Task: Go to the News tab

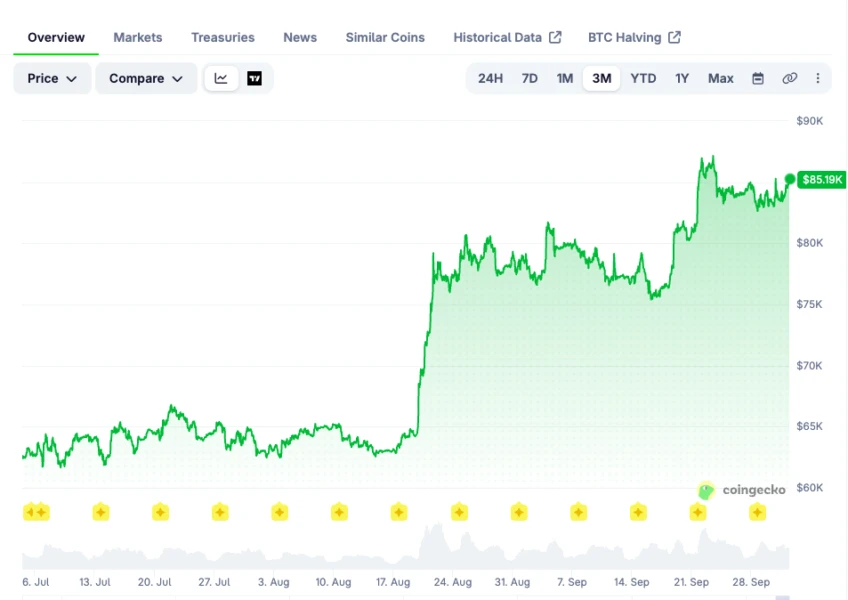Action: pyautogui.click(x=300, y=37)
